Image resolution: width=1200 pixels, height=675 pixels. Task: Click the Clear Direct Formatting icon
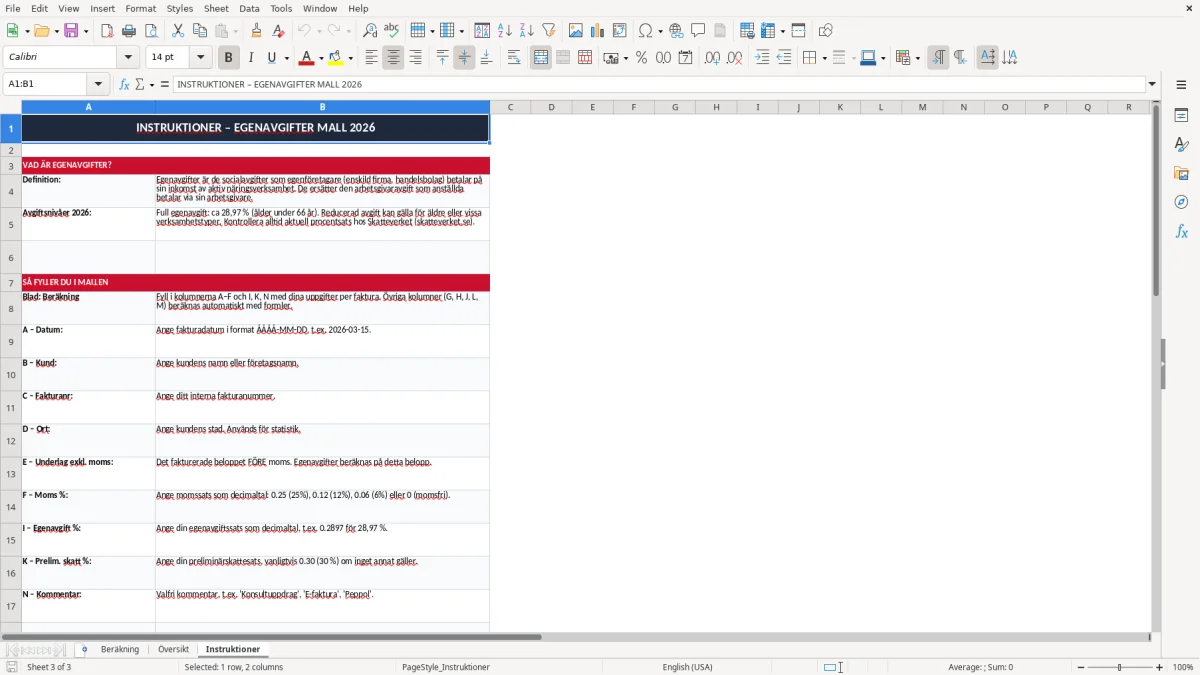[279, 31]
